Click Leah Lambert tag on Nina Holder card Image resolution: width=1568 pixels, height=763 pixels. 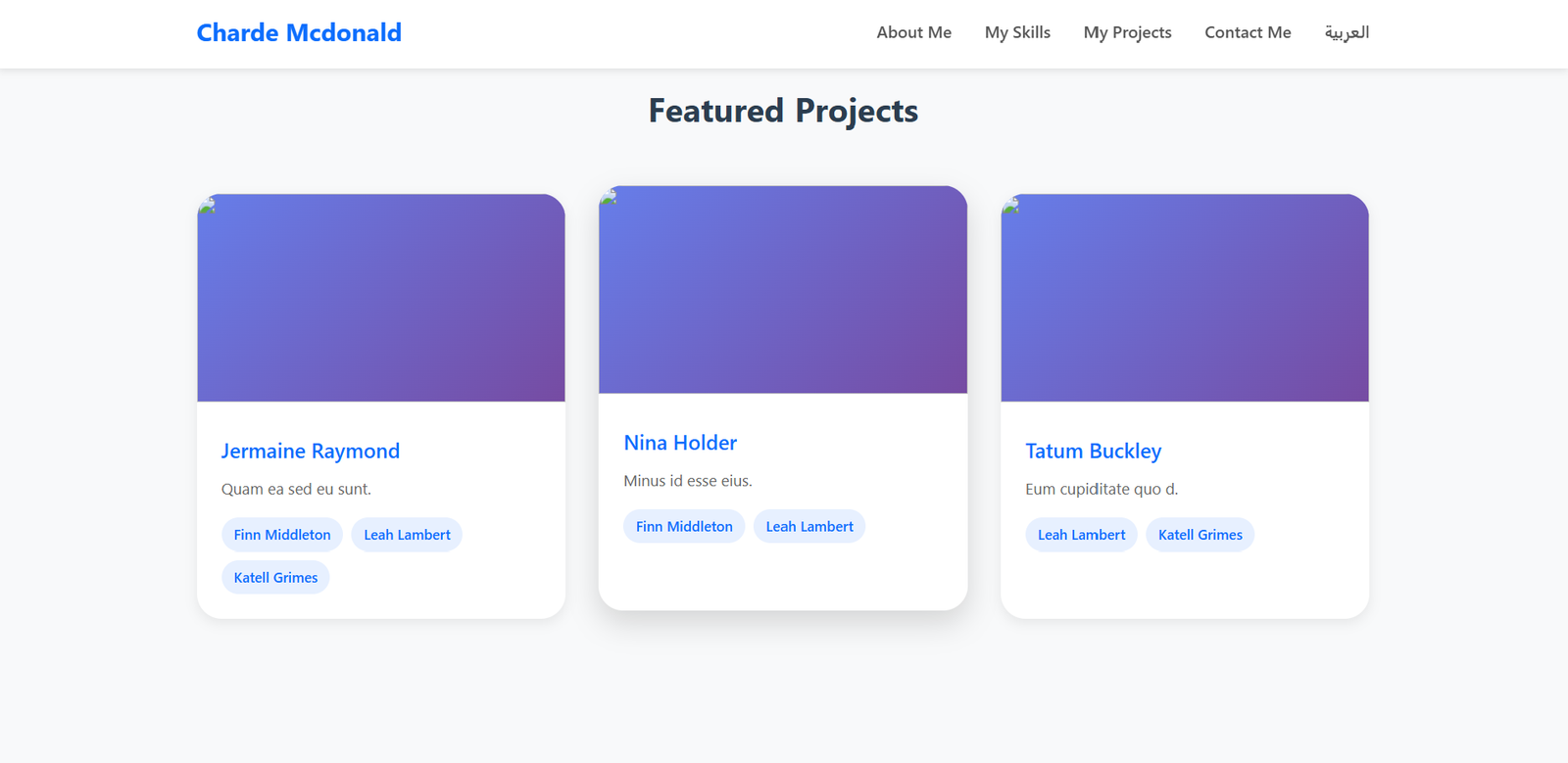point(809,527)
